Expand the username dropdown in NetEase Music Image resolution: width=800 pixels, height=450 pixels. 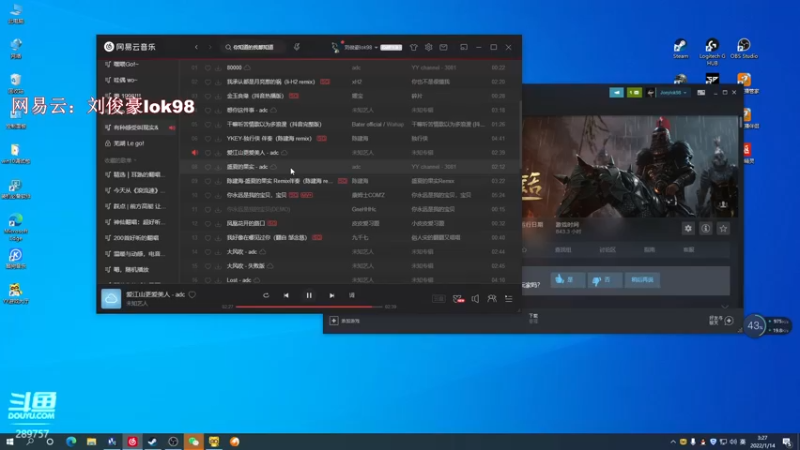click(361, 47)
